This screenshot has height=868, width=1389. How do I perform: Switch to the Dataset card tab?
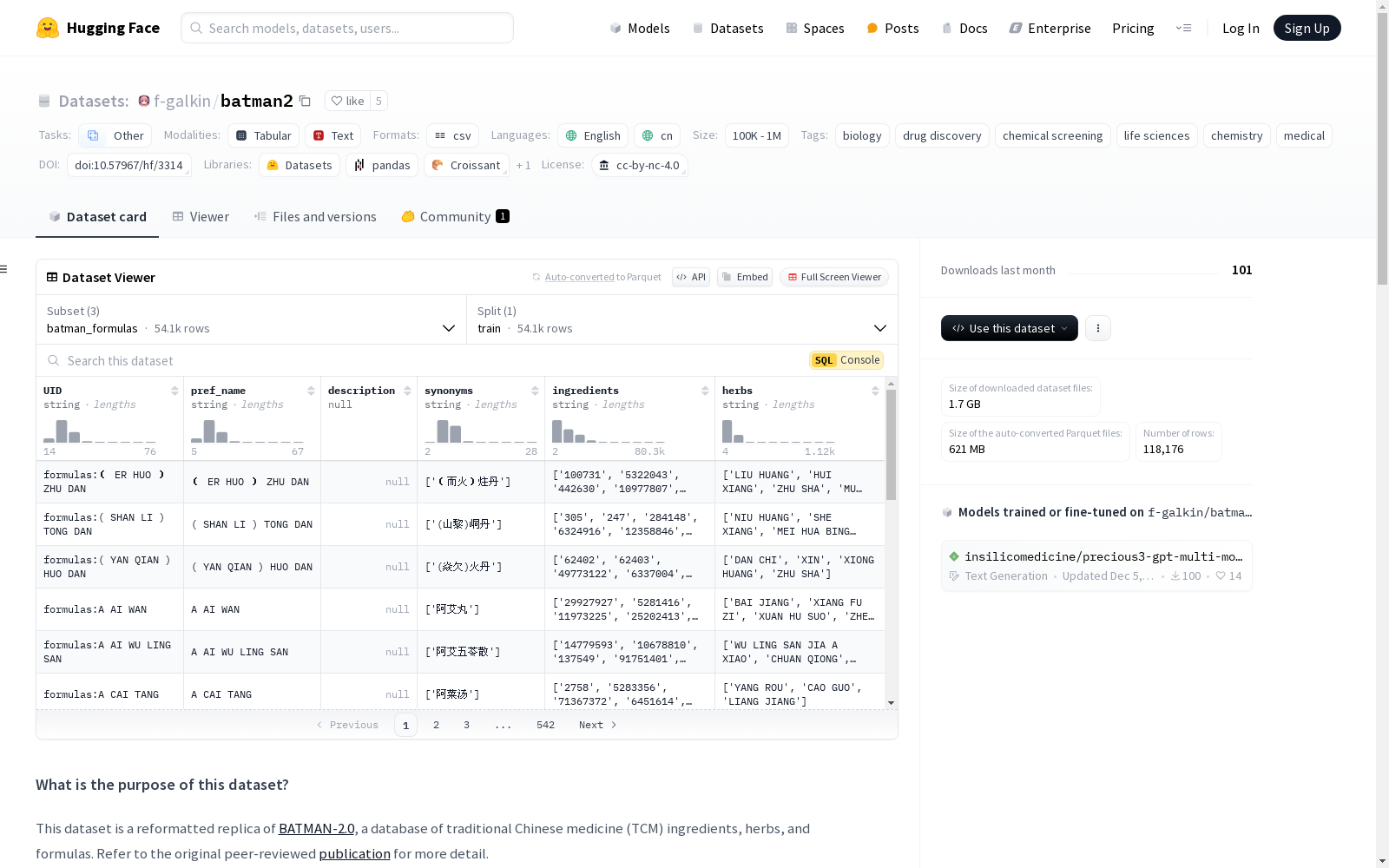click(97, 217)
